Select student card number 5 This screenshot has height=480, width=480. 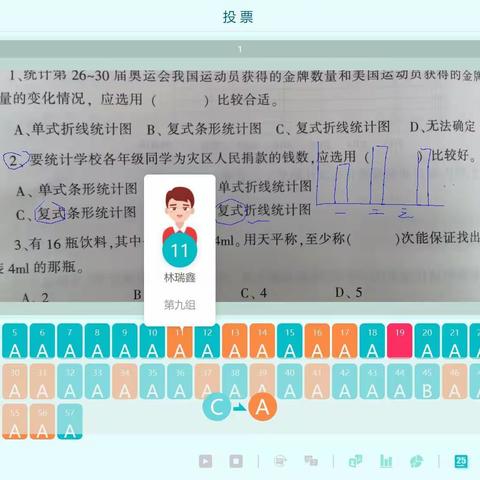click(x=15, y=341)
